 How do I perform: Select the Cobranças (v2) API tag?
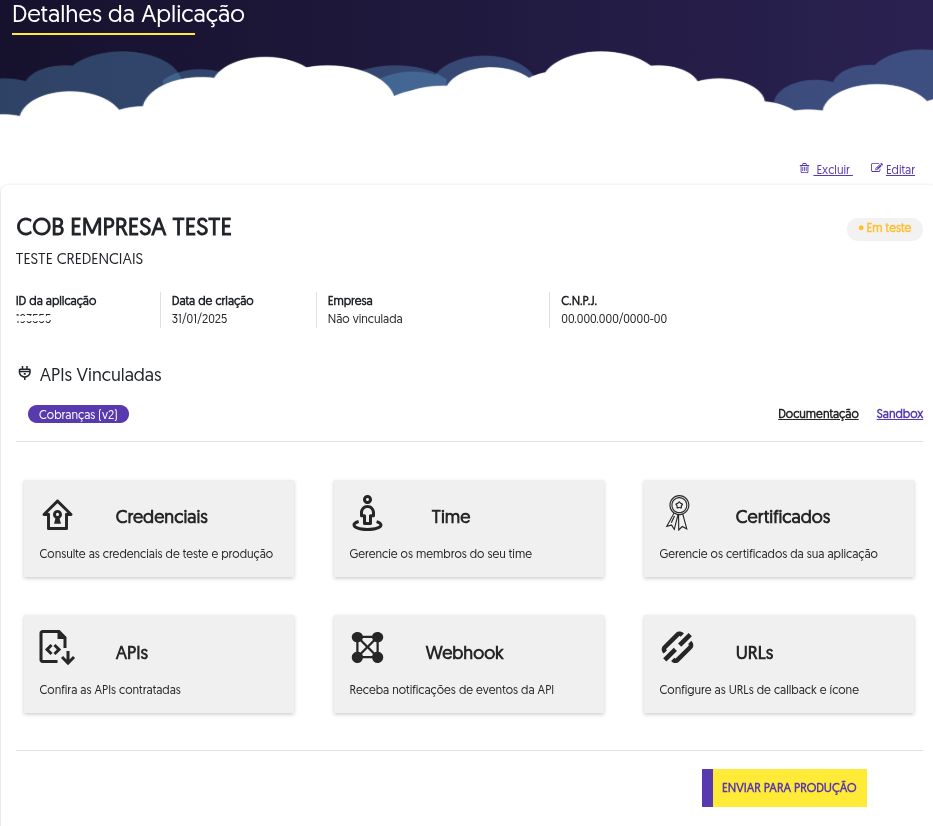[79, 414]
